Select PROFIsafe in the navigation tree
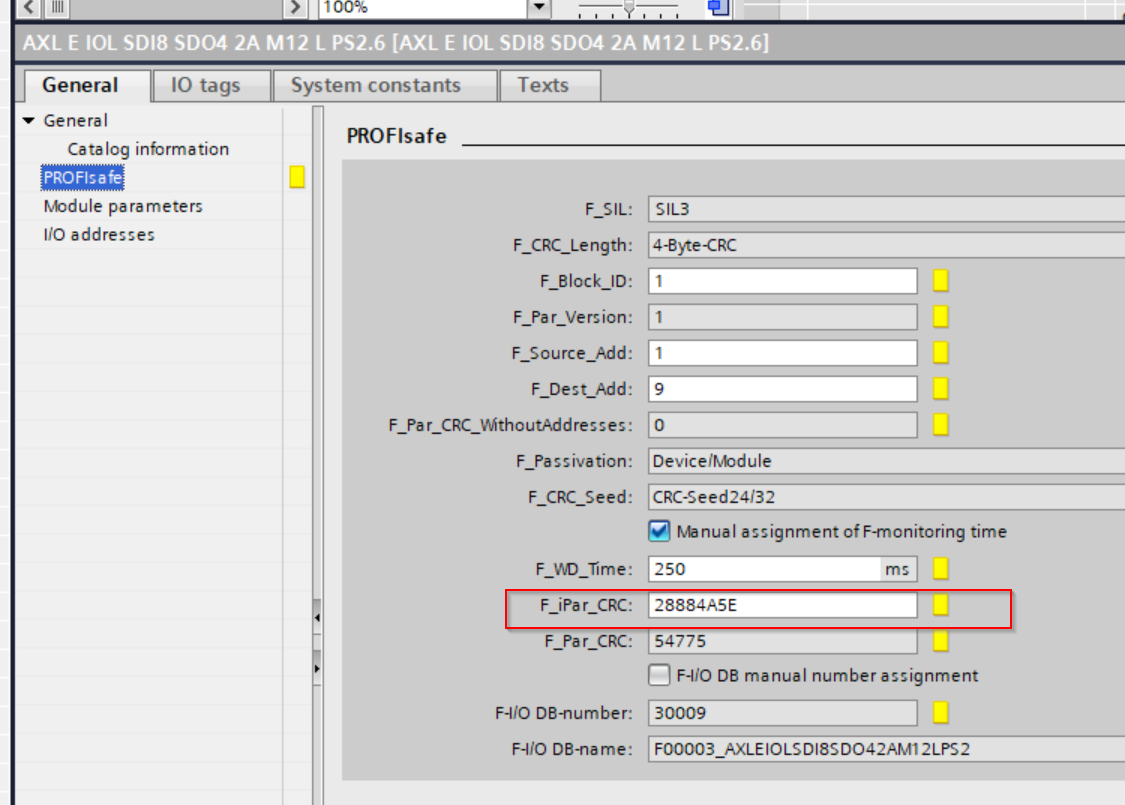 [x=83, y=177]
